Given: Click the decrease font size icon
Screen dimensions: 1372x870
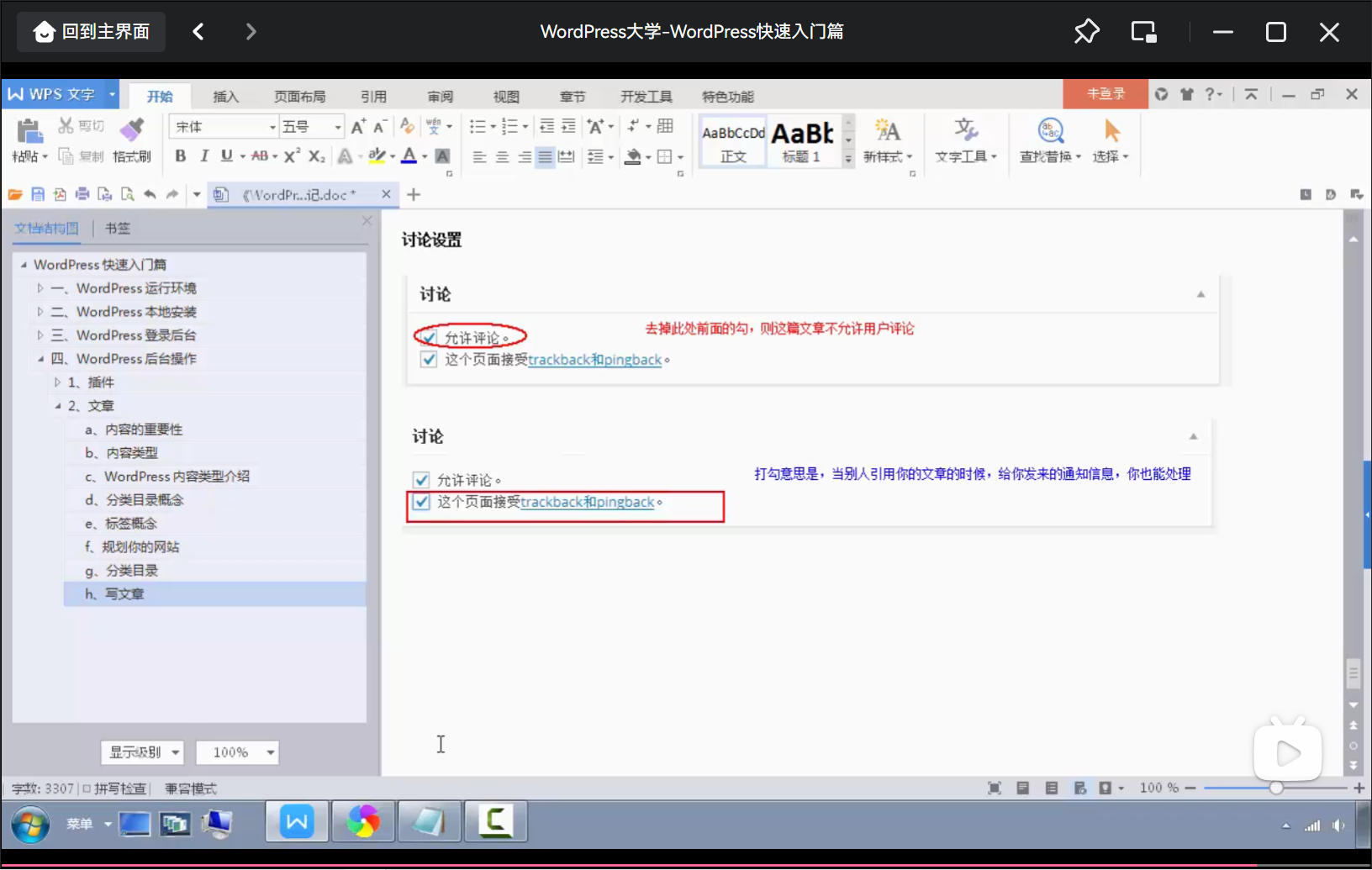Looking at the screenshot, I should [x=379, y=126].
